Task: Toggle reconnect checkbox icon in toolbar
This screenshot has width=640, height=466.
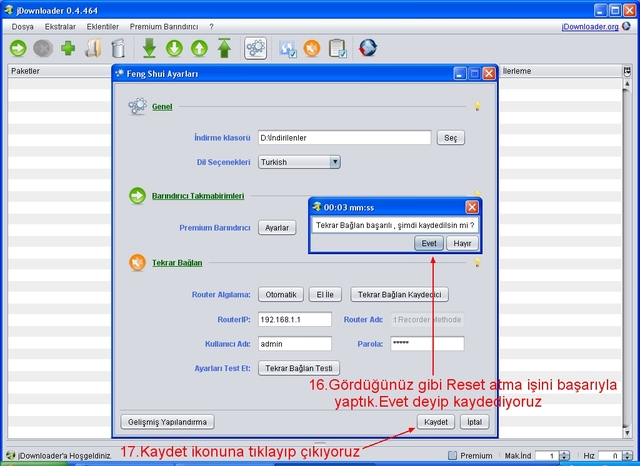Action: [x=287, y=49]
